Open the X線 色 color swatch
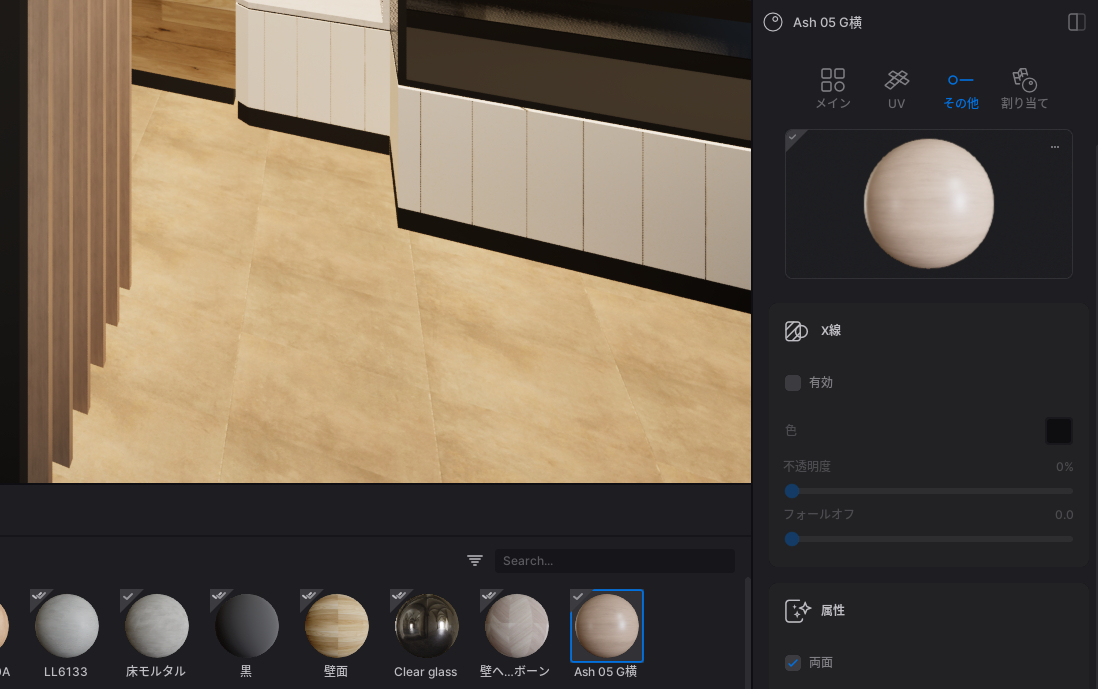The image size is (1098, 689). pos(1059,431)
